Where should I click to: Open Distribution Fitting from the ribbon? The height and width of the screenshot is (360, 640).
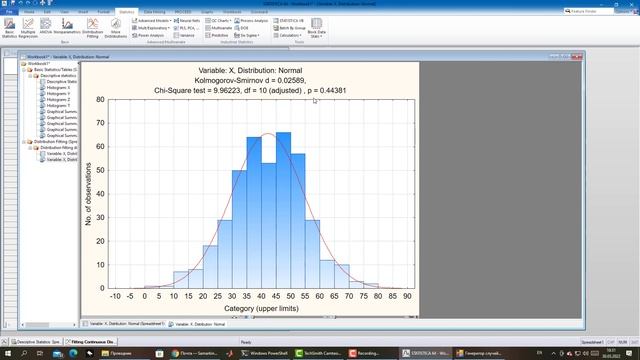93,28
